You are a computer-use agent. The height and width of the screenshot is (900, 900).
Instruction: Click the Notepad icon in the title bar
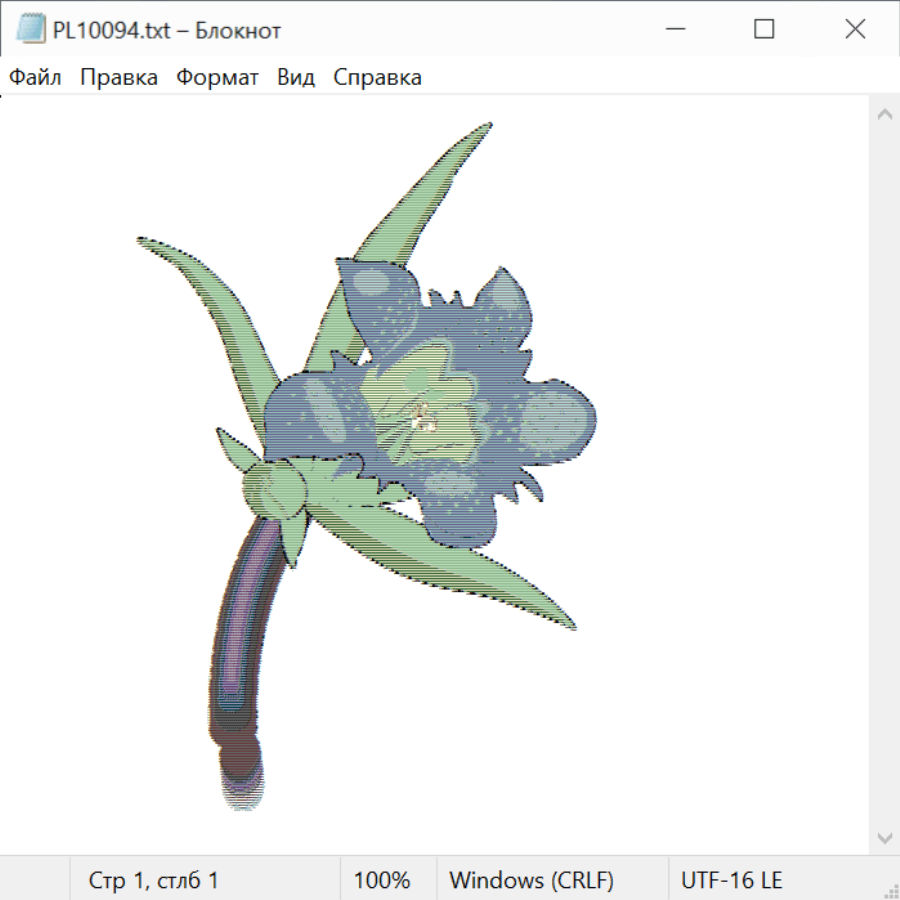pos(31,30)
